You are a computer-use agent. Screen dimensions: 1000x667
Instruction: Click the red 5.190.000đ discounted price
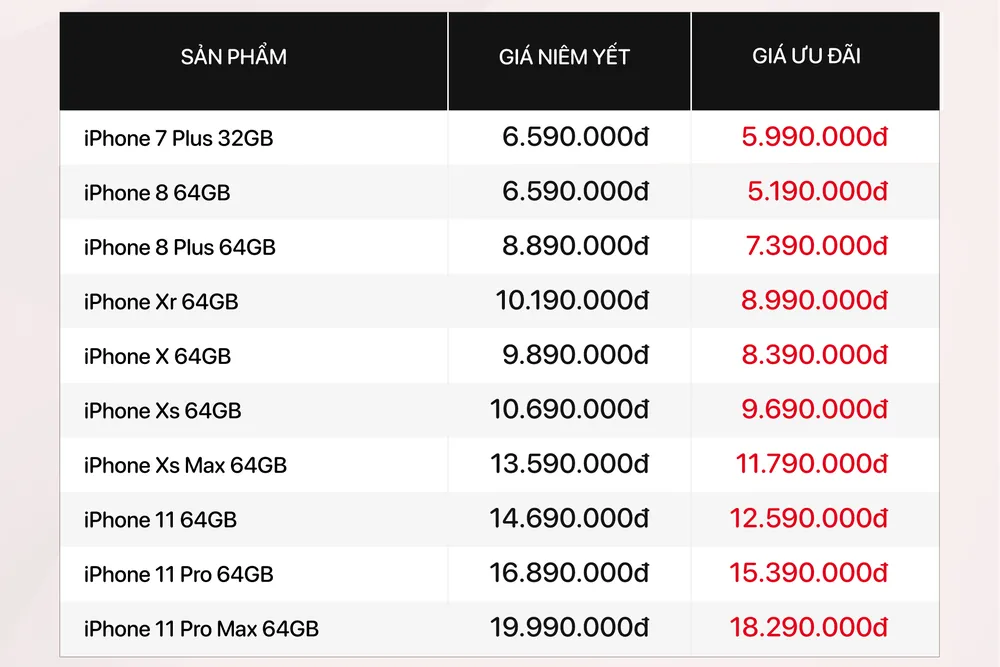click(x=817, y=192)
